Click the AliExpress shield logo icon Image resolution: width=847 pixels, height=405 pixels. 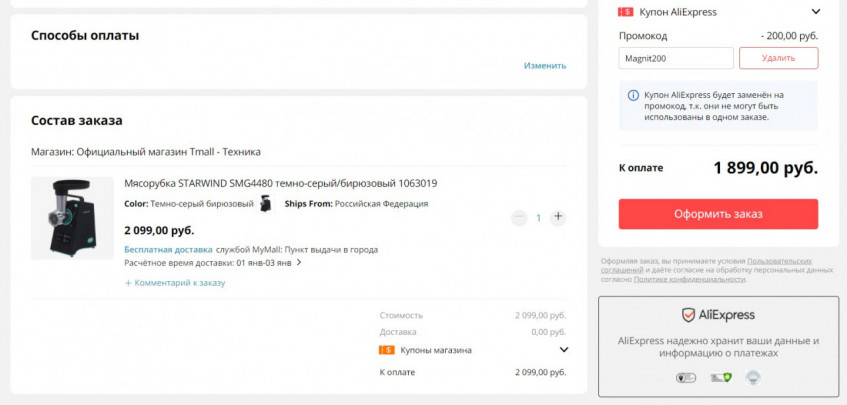(x=689, y=315)
